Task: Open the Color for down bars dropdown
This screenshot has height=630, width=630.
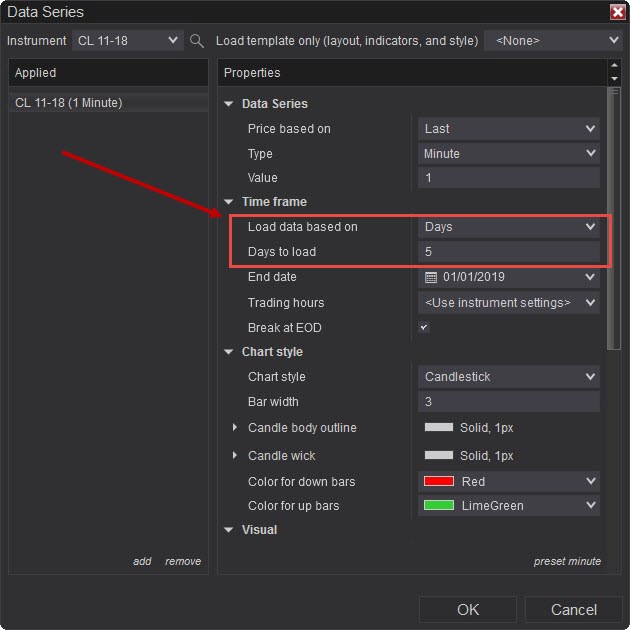Action: [x=509, y=481]
